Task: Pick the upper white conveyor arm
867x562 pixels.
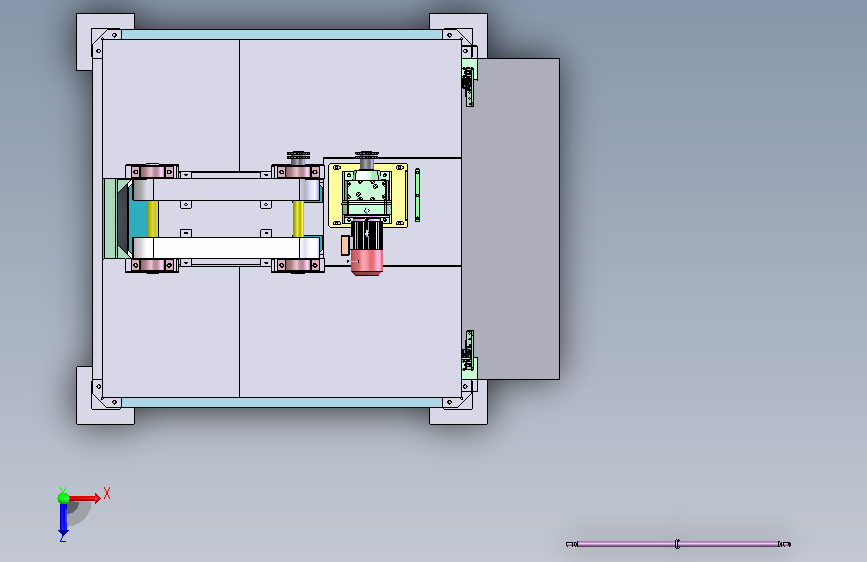Action: tap(227, 190)
